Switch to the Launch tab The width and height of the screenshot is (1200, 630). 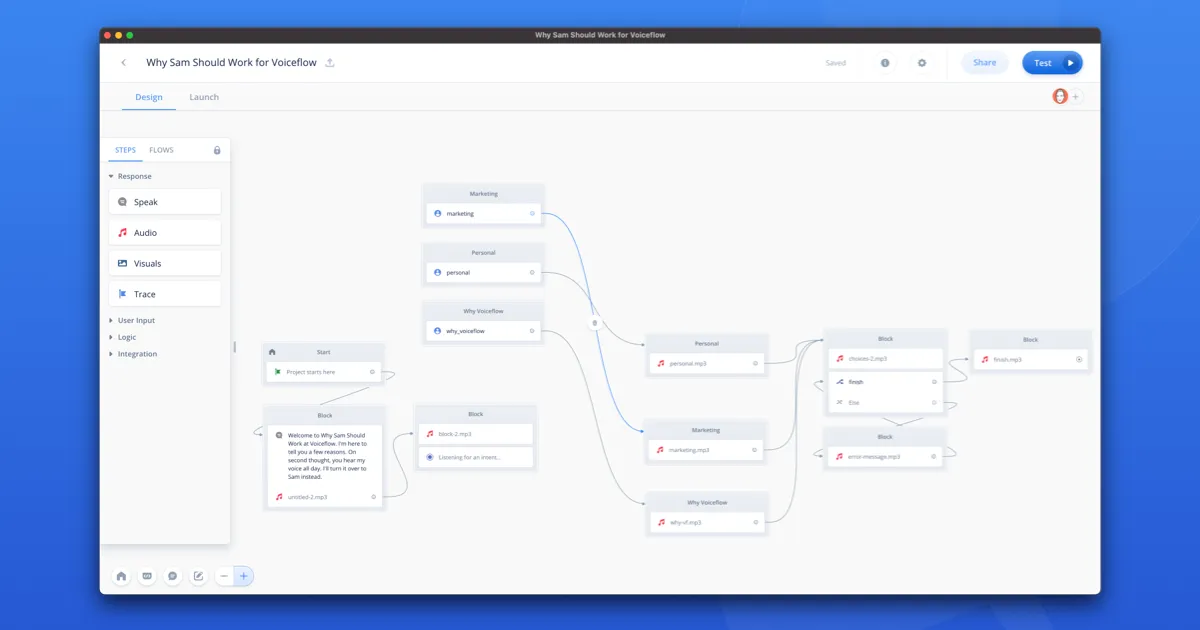click(x=204, y=97)
